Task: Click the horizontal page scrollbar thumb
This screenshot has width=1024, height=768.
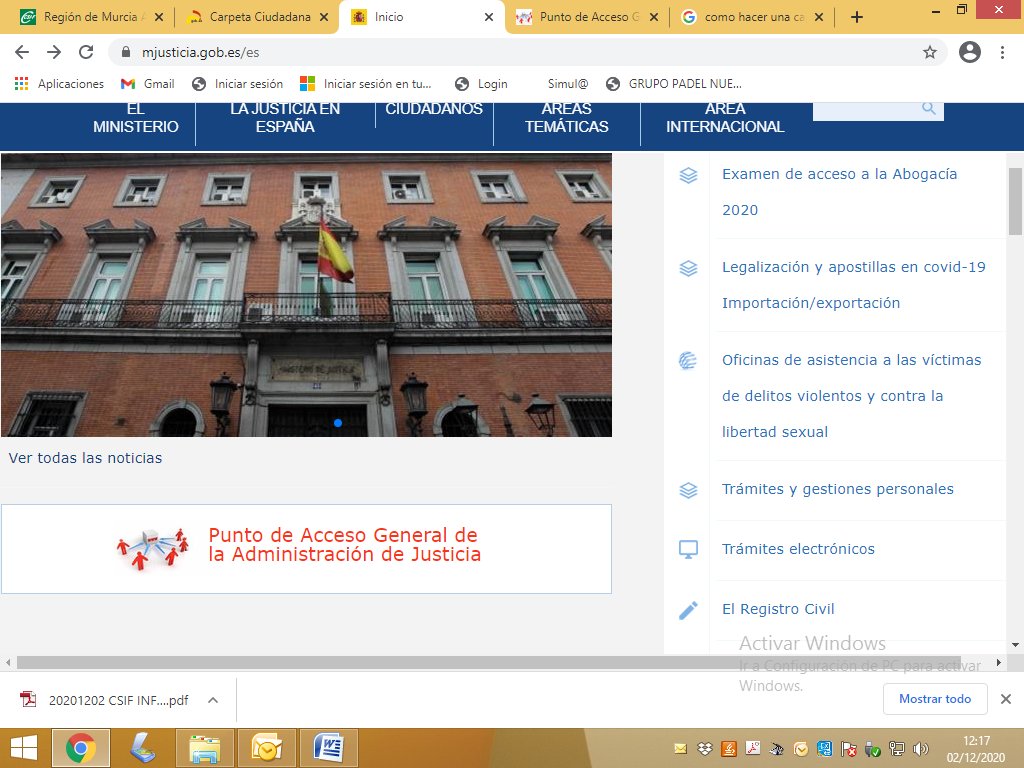Action: [488, 662]
